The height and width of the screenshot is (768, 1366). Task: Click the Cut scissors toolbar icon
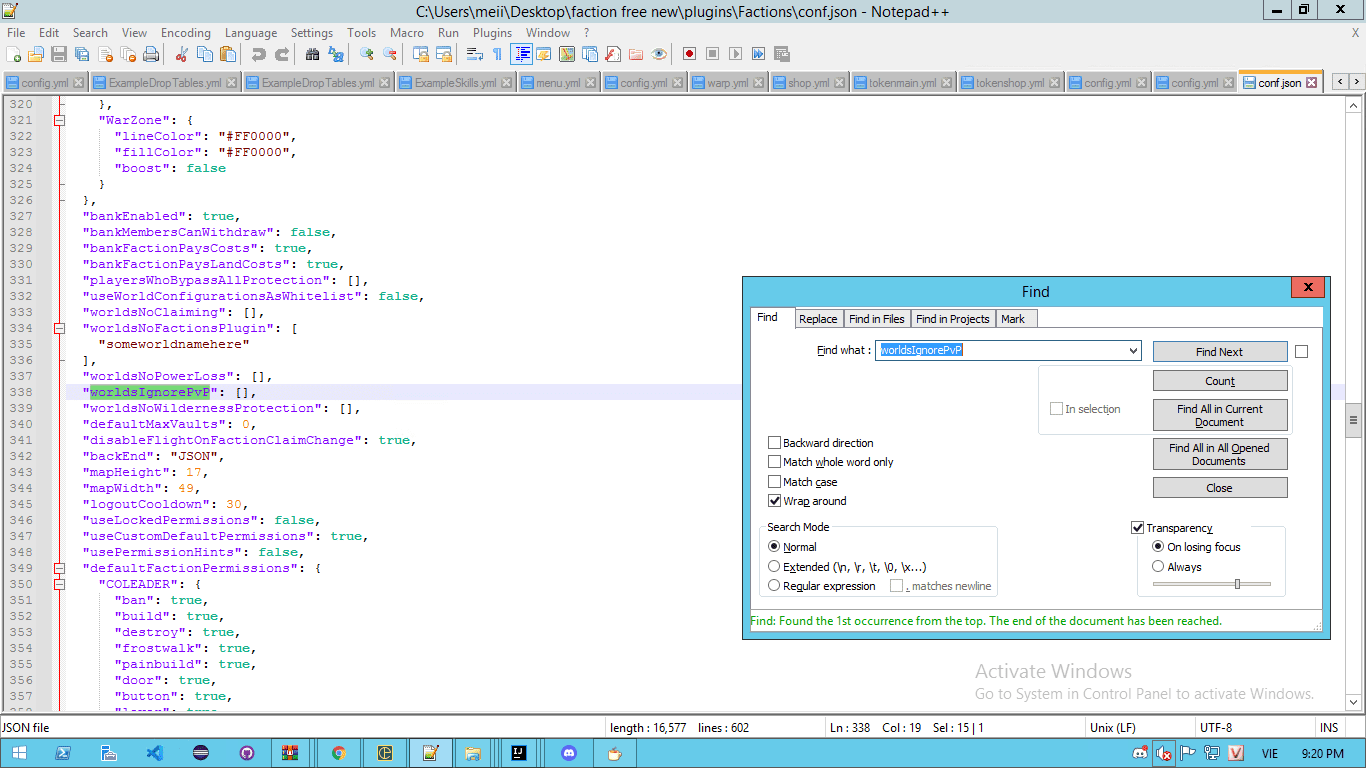[x=182, y=54]
